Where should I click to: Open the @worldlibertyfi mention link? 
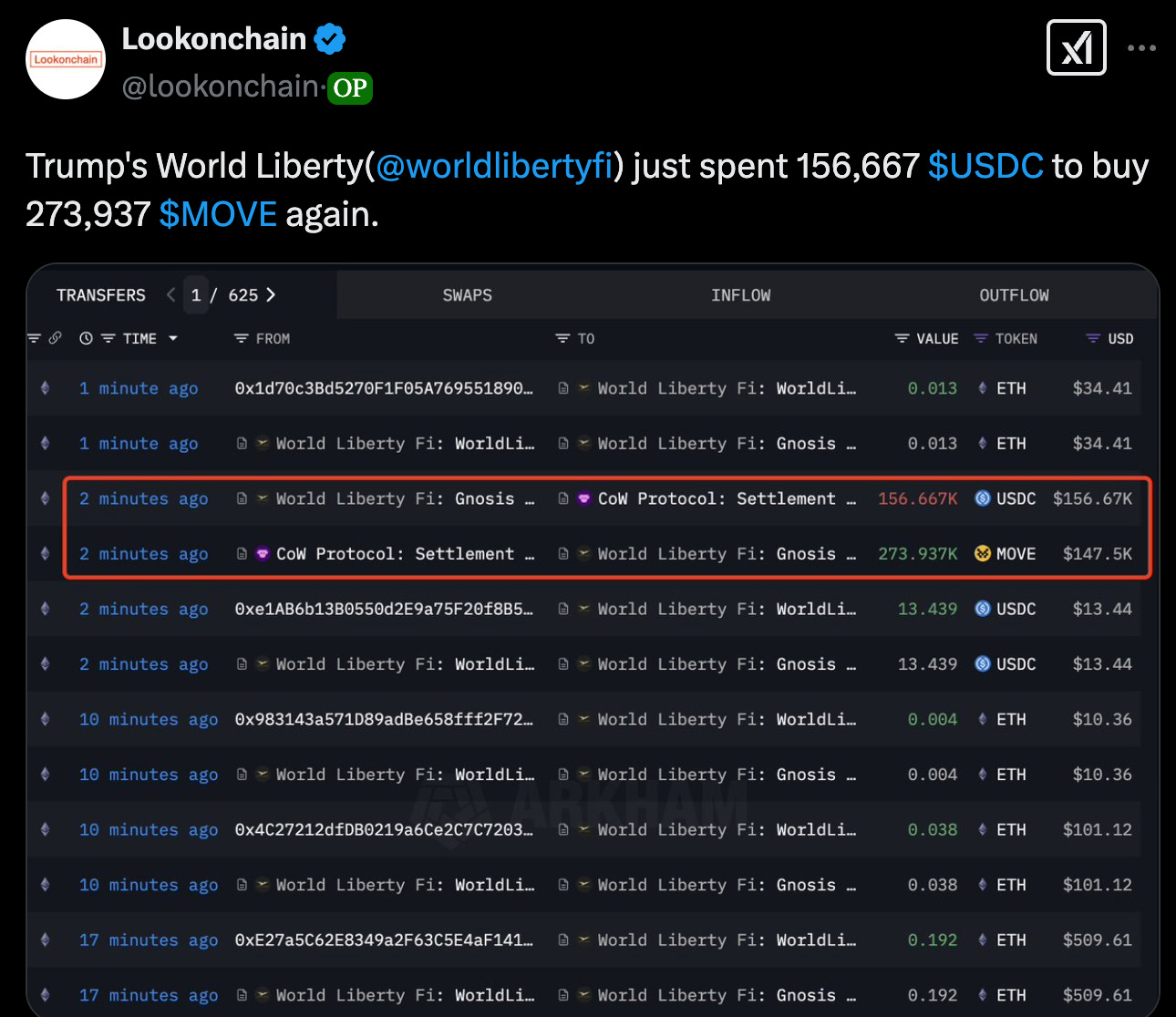point(495,166)
